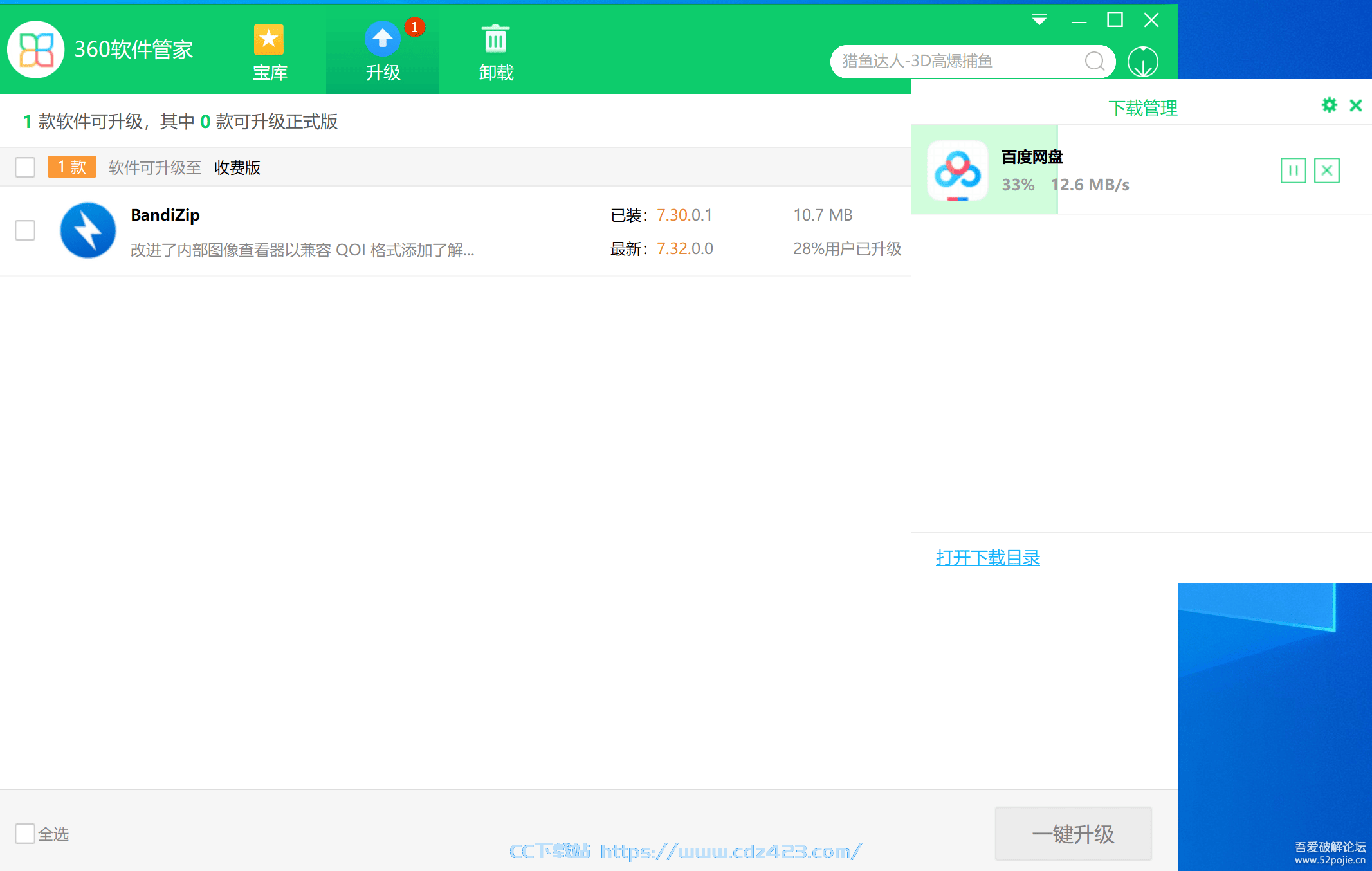This screenshot has width=1372, height=871.
Task: Open the 卸载 tab
Action: pyautogui.click(x=496, y=54)
